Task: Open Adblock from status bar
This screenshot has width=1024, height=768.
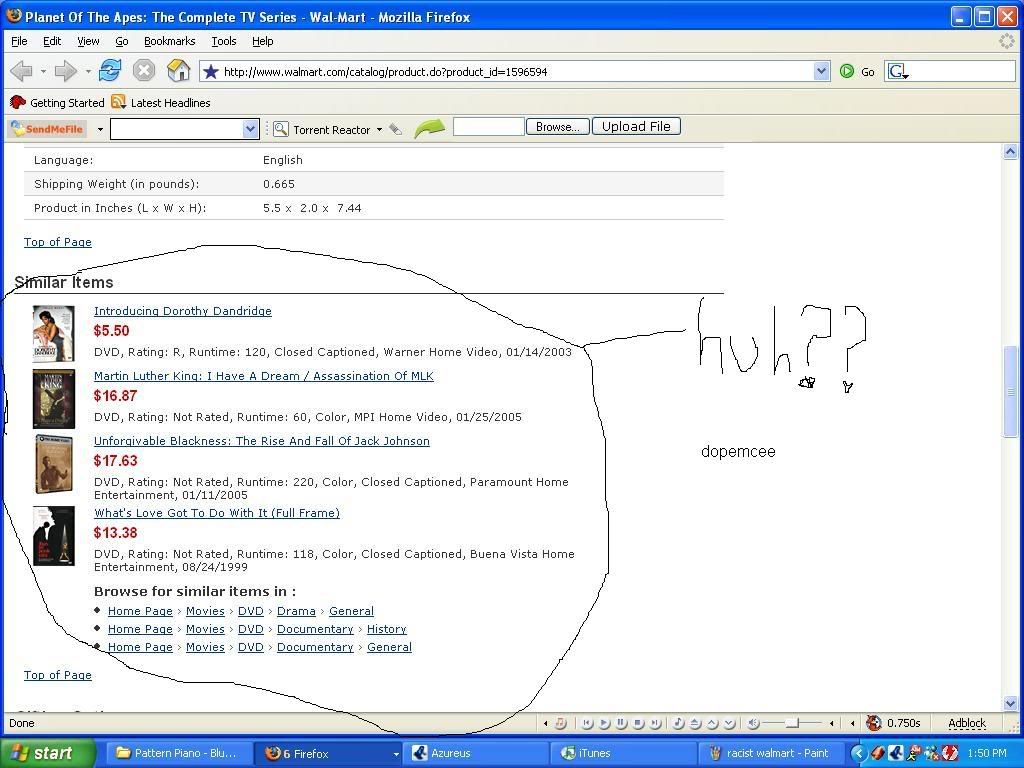Action: pyautogui.click(x=967, y=723)
